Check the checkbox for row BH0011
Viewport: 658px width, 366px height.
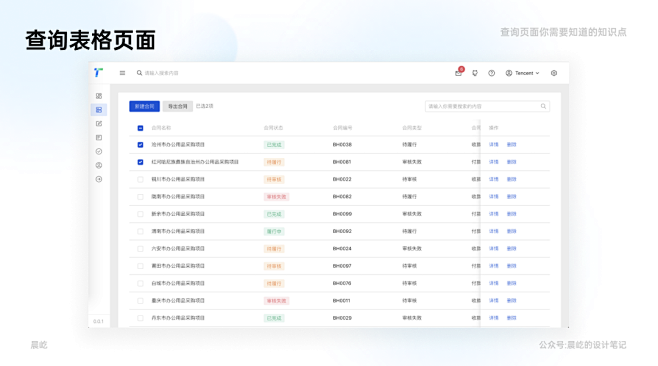140,301
